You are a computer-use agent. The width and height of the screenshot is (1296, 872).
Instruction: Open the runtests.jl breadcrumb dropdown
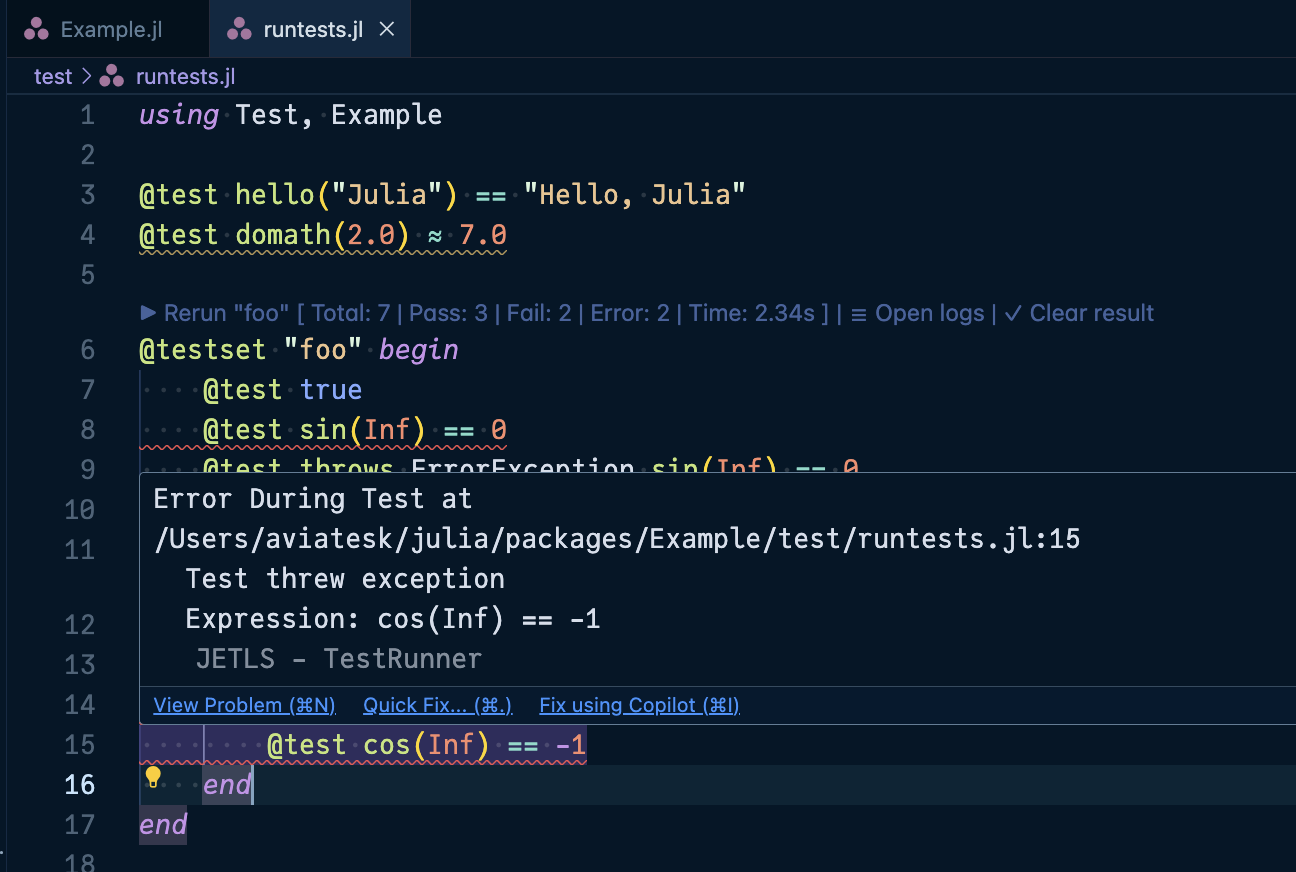pos(185,76)
